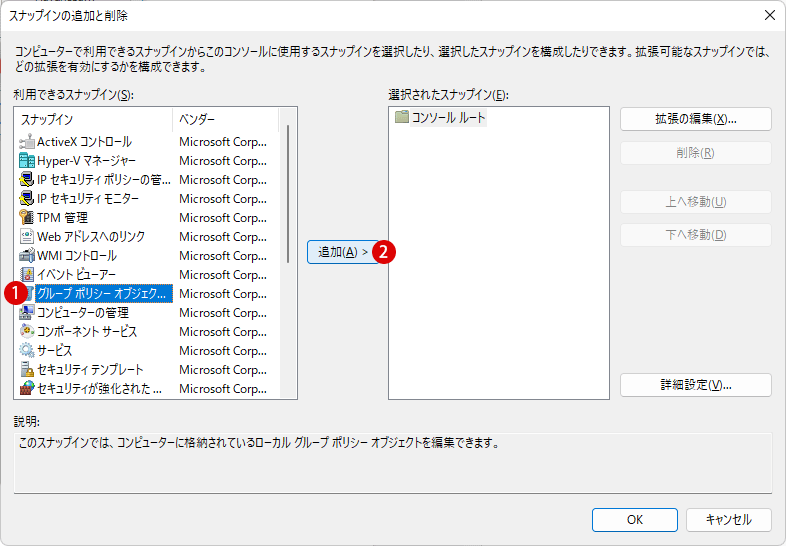Select セキュリティ テンプレート snap-in

click(x=90, y=370)
